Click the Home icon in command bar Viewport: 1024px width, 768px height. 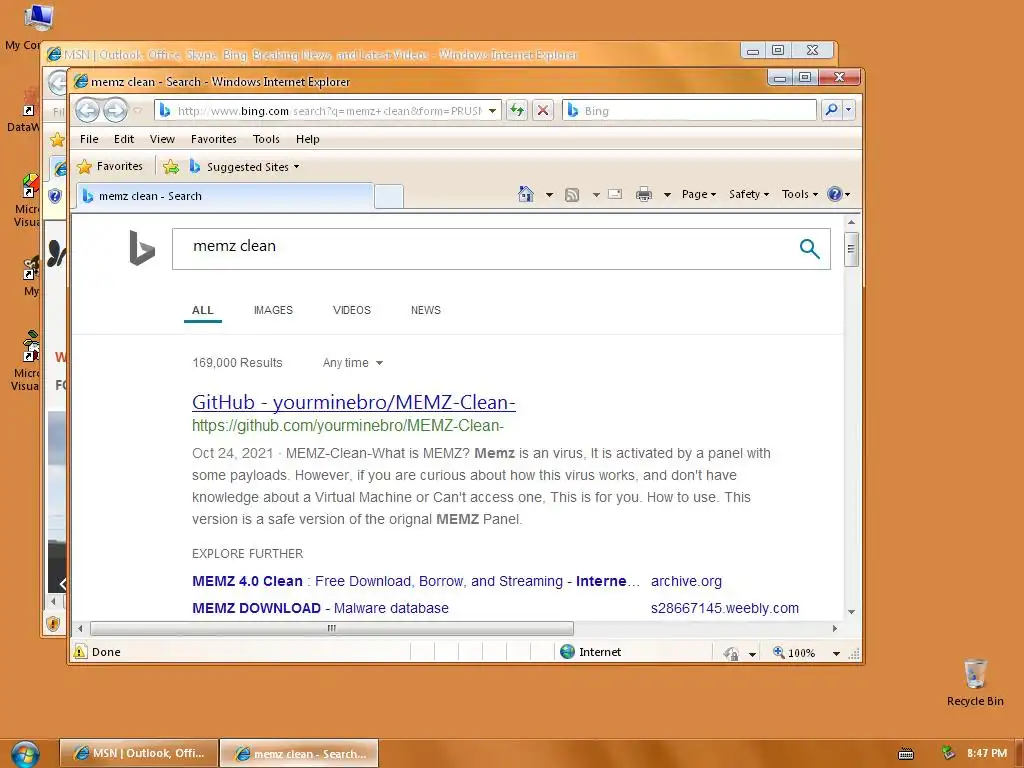pos(526,194)
